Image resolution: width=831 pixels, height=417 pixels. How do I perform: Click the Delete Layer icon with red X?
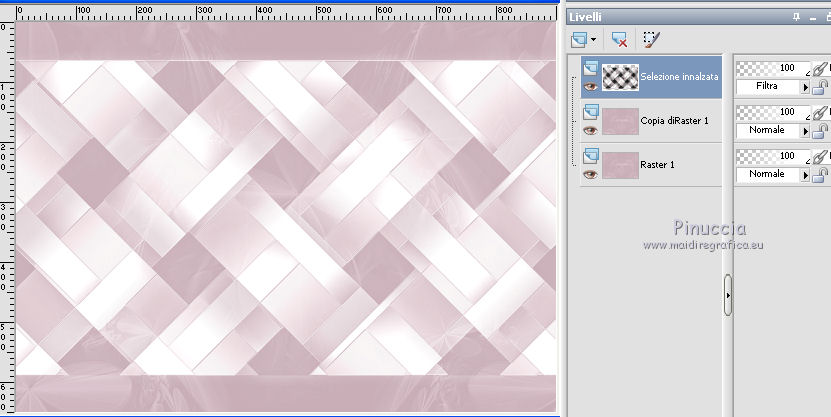coord(619,39)
